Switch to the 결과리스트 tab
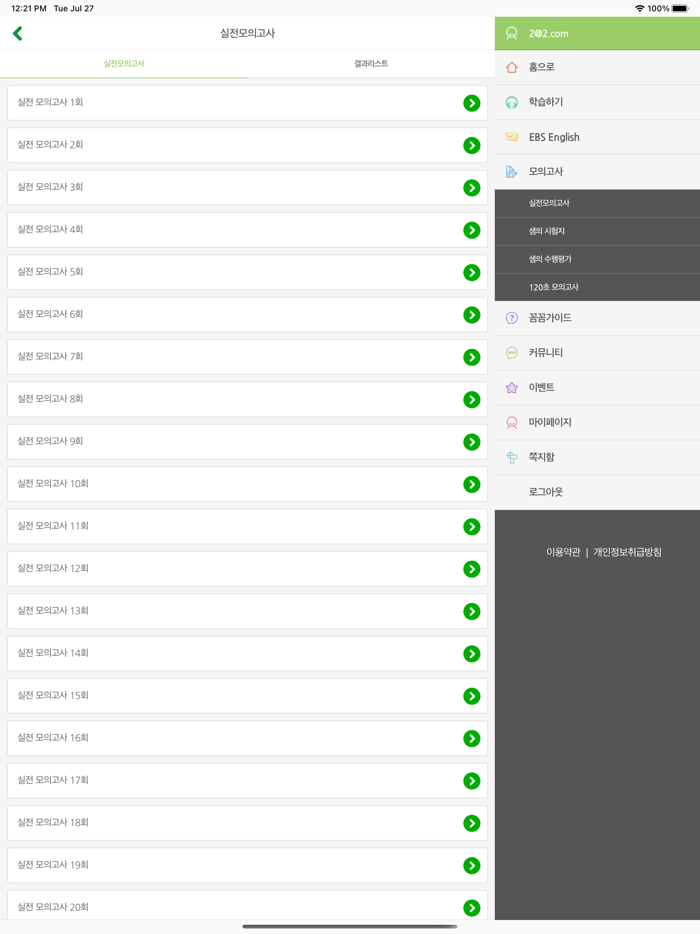700x934 pixels. pyautogui.click(x=371, y=64)
